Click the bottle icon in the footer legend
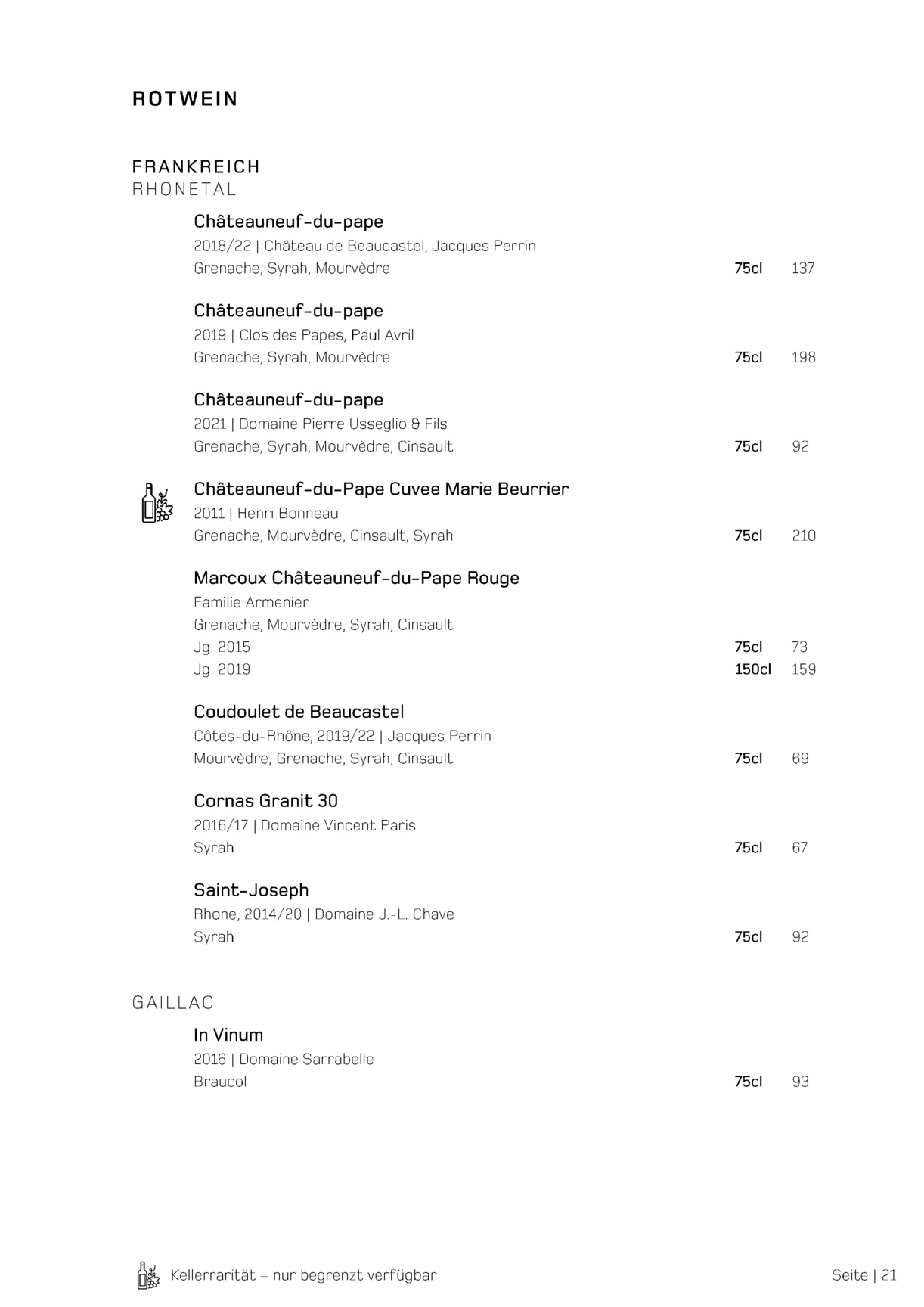924x1307 pixels. click(x=149, y=1275)
